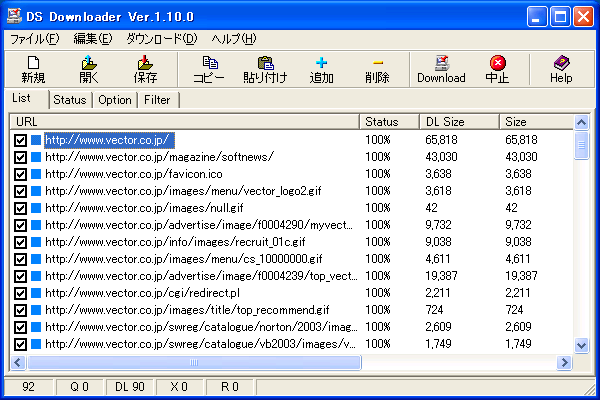Click blue status square for favicon.ico row
Screen dimensions: 600x400
[x=36, y=174]
